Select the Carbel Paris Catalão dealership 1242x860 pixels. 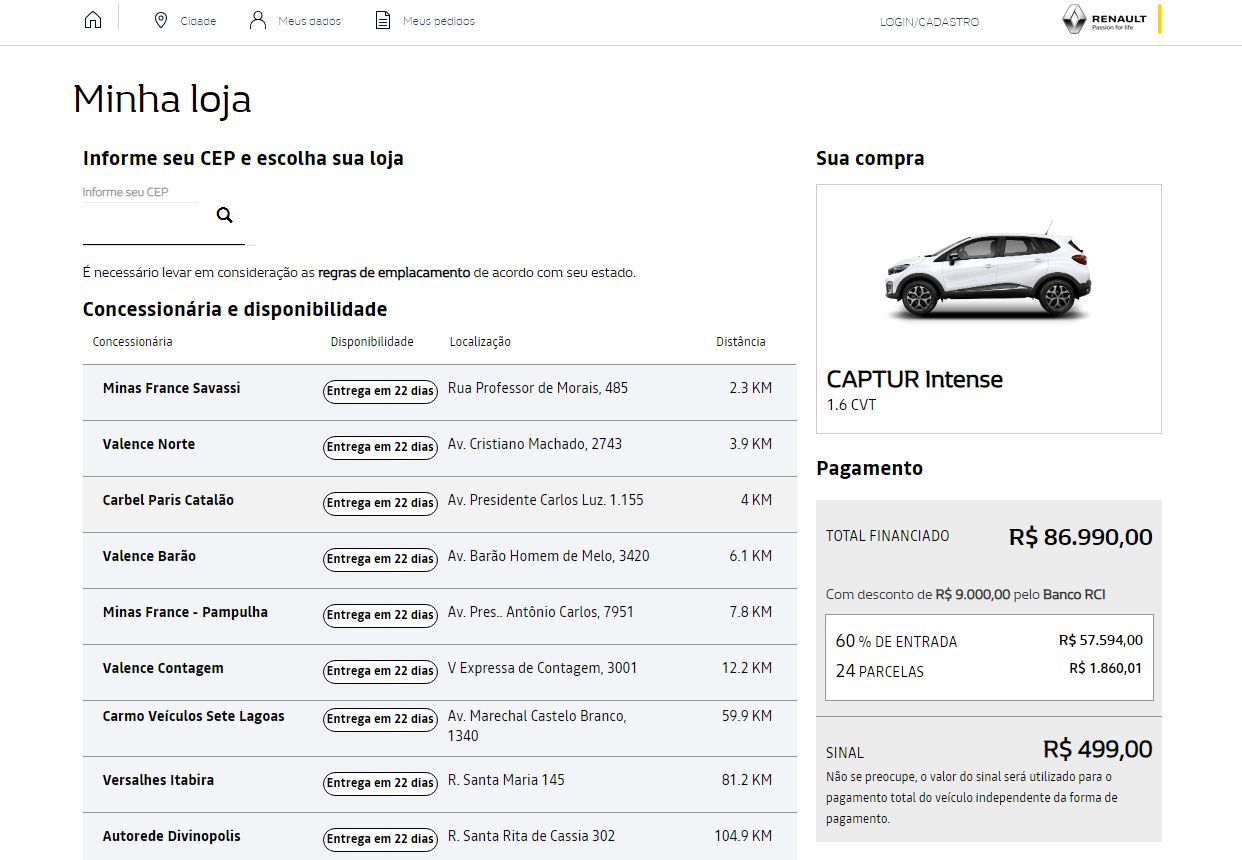click(x=168, y=500)
